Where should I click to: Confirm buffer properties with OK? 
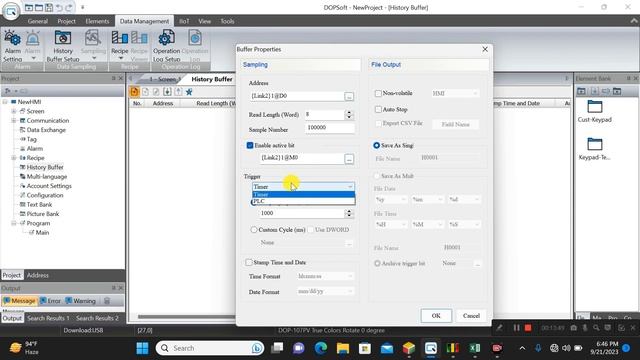[x=436, y=316]
